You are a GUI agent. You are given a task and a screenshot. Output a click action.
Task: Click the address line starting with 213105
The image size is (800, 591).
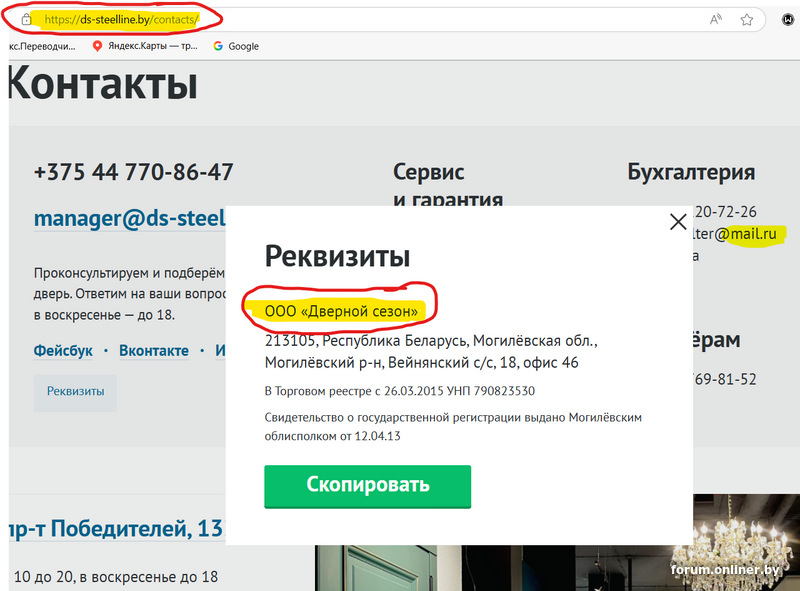pyautogui.click(x=431, y=352)
